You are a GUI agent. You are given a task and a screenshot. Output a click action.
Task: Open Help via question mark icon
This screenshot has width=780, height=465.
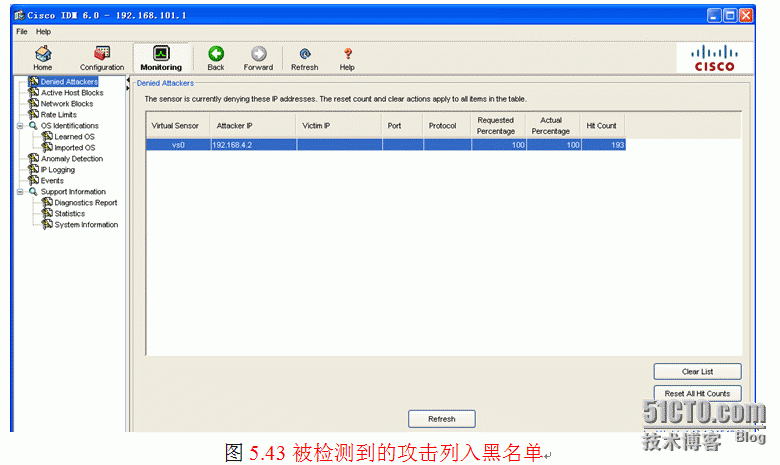348,54
